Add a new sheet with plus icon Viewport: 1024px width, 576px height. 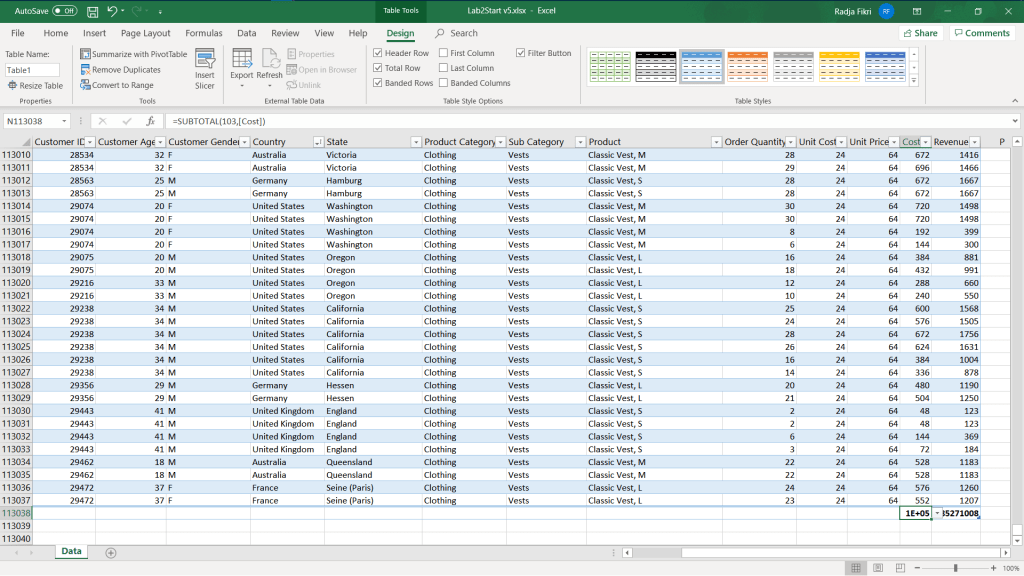click(111, 552)
